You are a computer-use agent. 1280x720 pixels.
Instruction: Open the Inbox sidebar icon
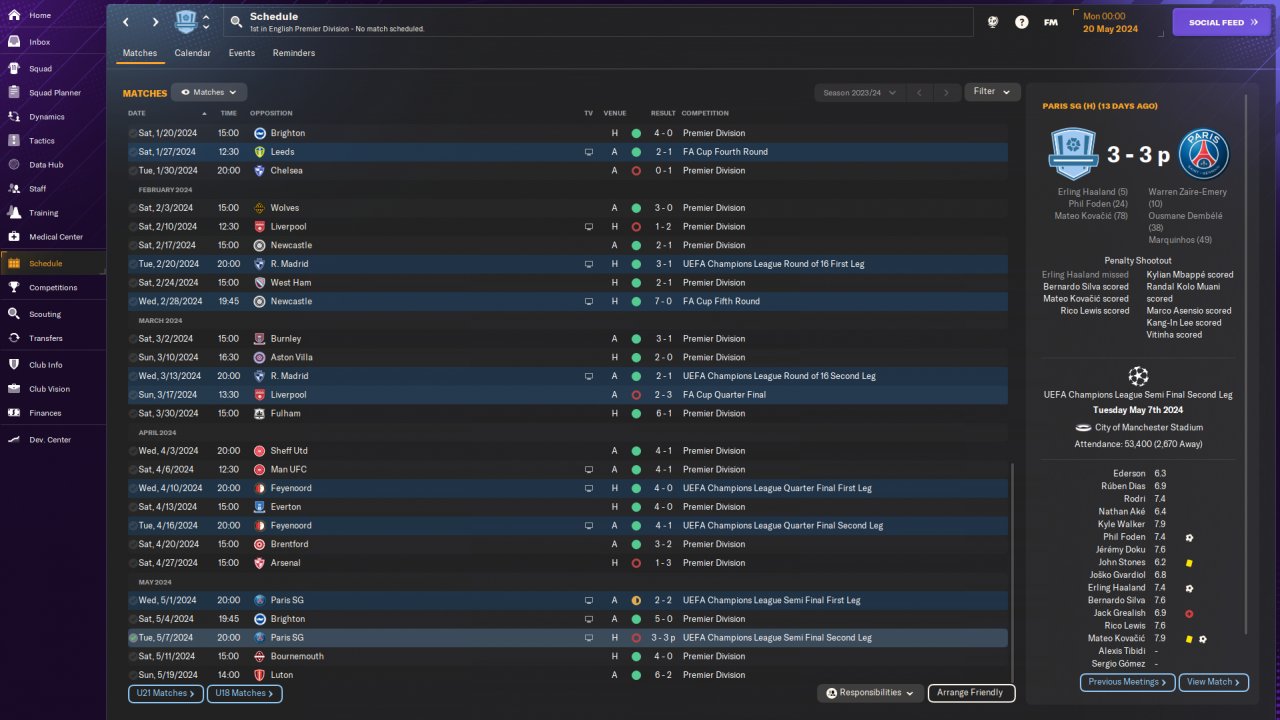click(x=14, y=42)
